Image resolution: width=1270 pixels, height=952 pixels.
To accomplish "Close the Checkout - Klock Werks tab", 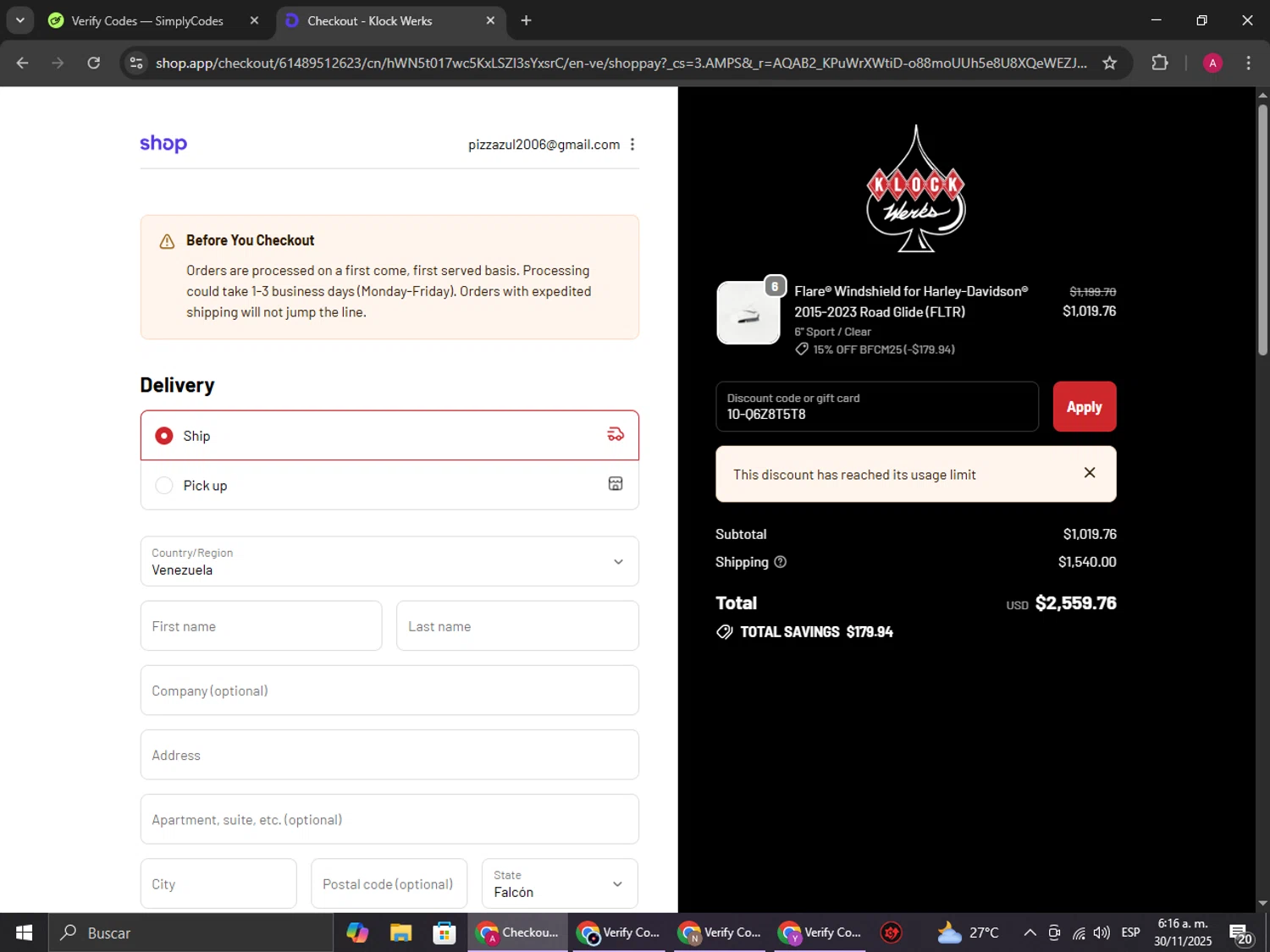I will tap(490, 20).
